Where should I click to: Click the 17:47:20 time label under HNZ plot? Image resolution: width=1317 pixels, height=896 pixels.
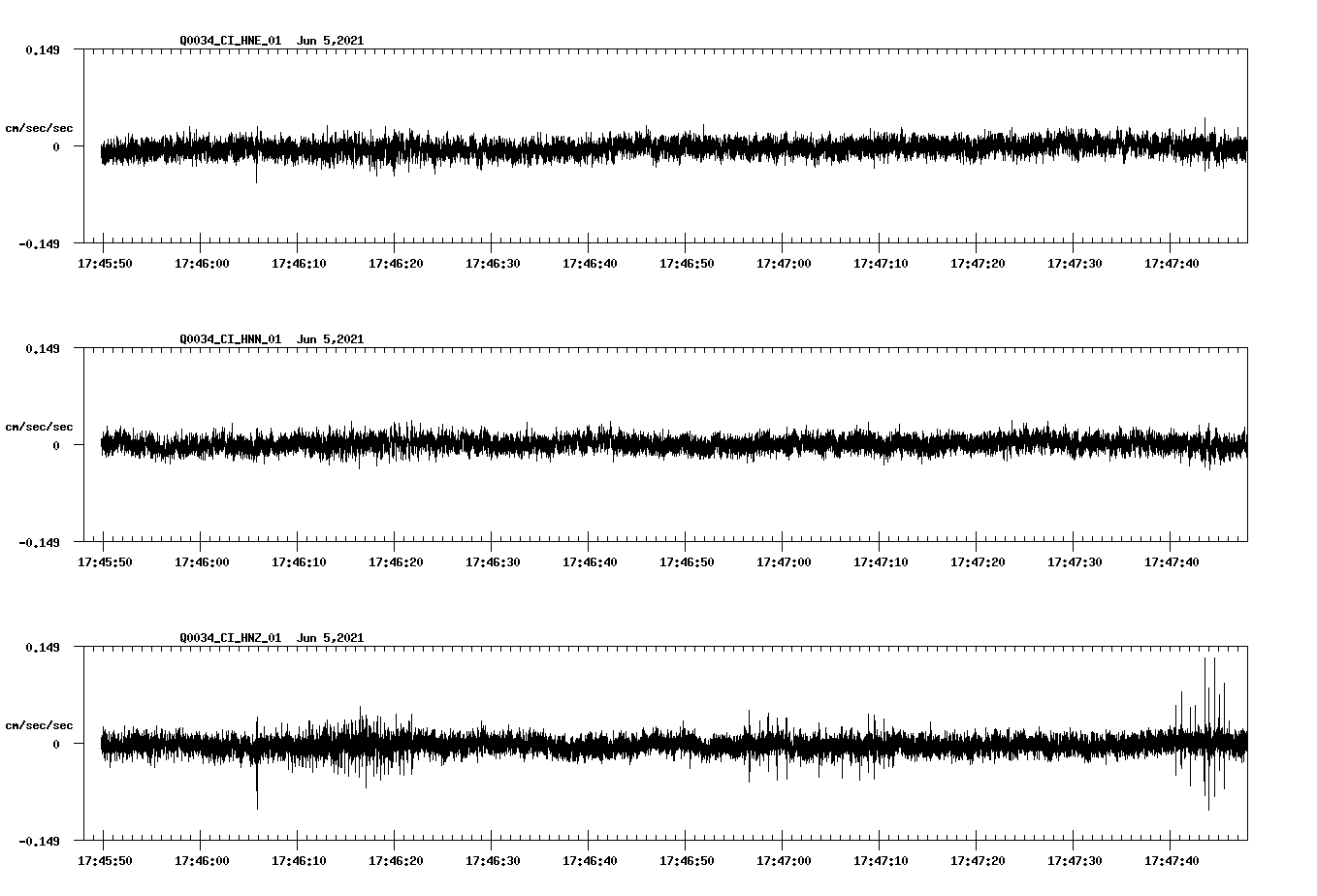pyautogui.click(x=977, y=861)
